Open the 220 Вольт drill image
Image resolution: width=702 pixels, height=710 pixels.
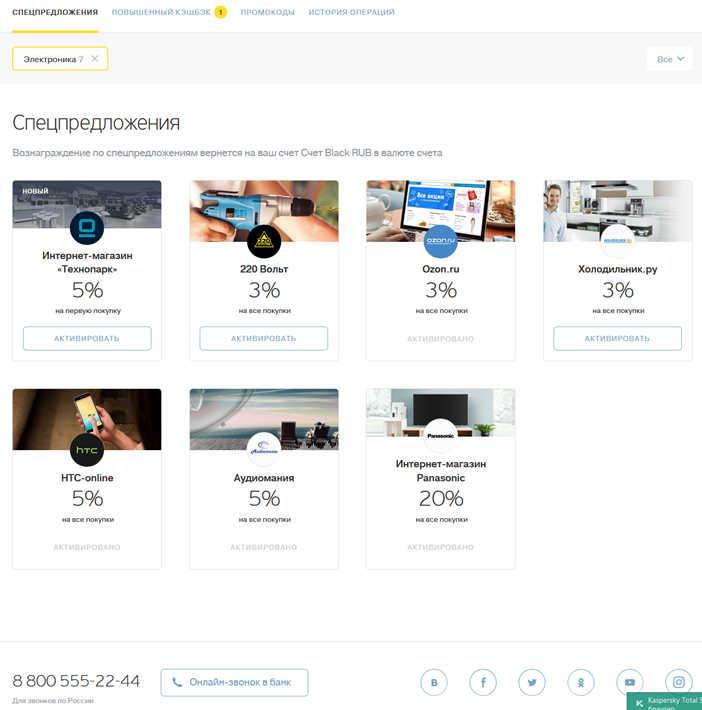tap(264, 211)
